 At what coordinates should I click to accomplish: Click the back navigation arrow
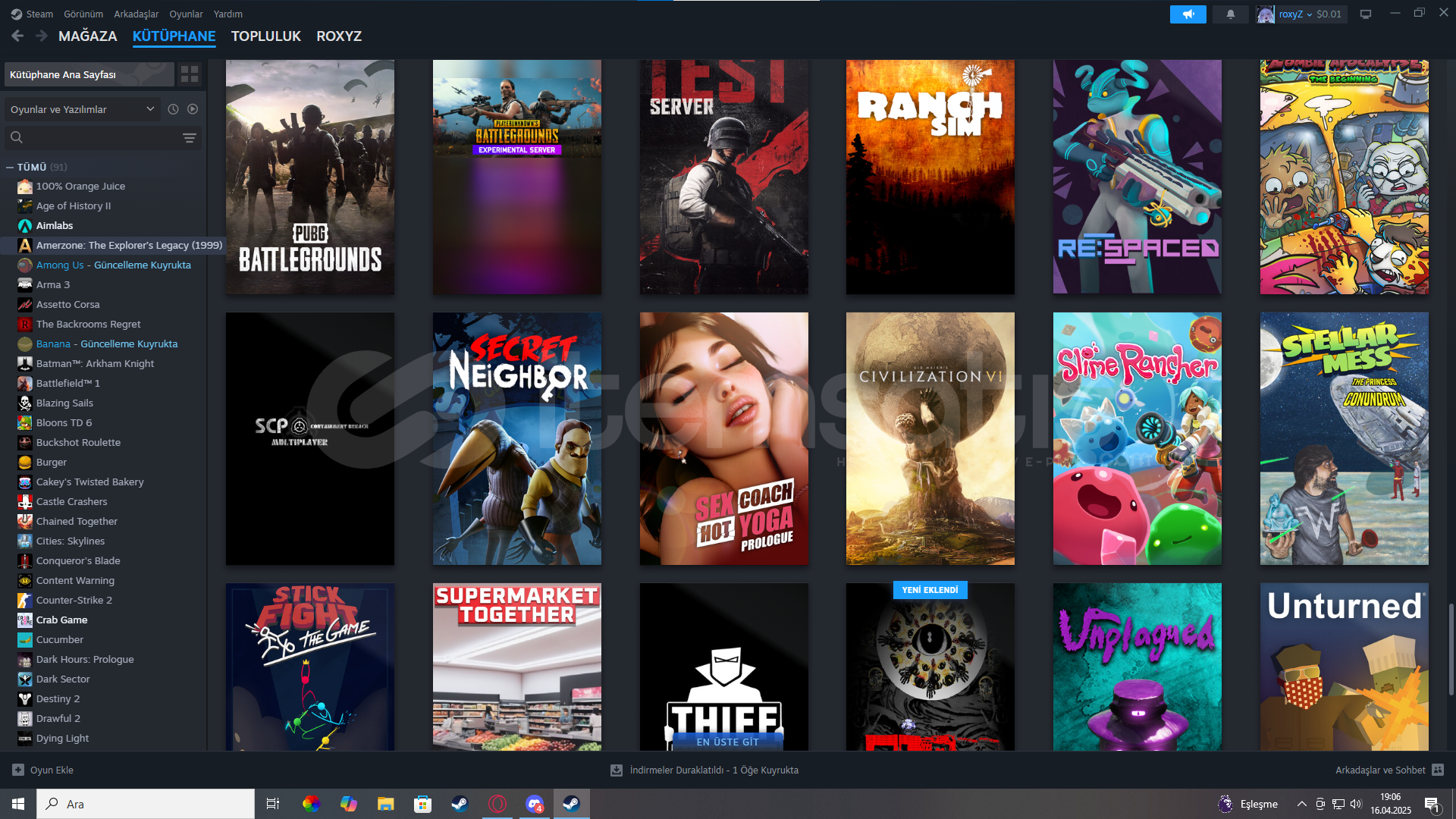click(17, 36)
